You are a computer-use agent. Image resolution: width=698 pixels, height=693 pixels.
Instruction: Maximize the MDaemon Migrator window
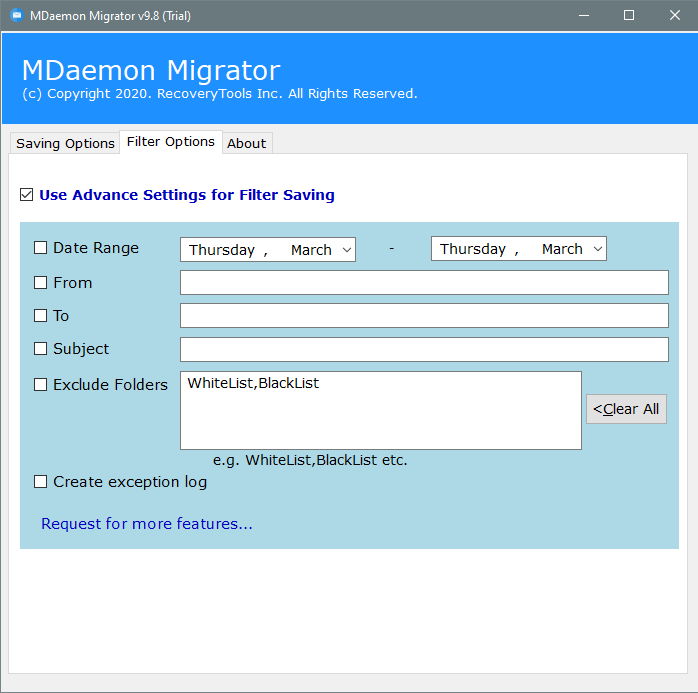[629, 16]
